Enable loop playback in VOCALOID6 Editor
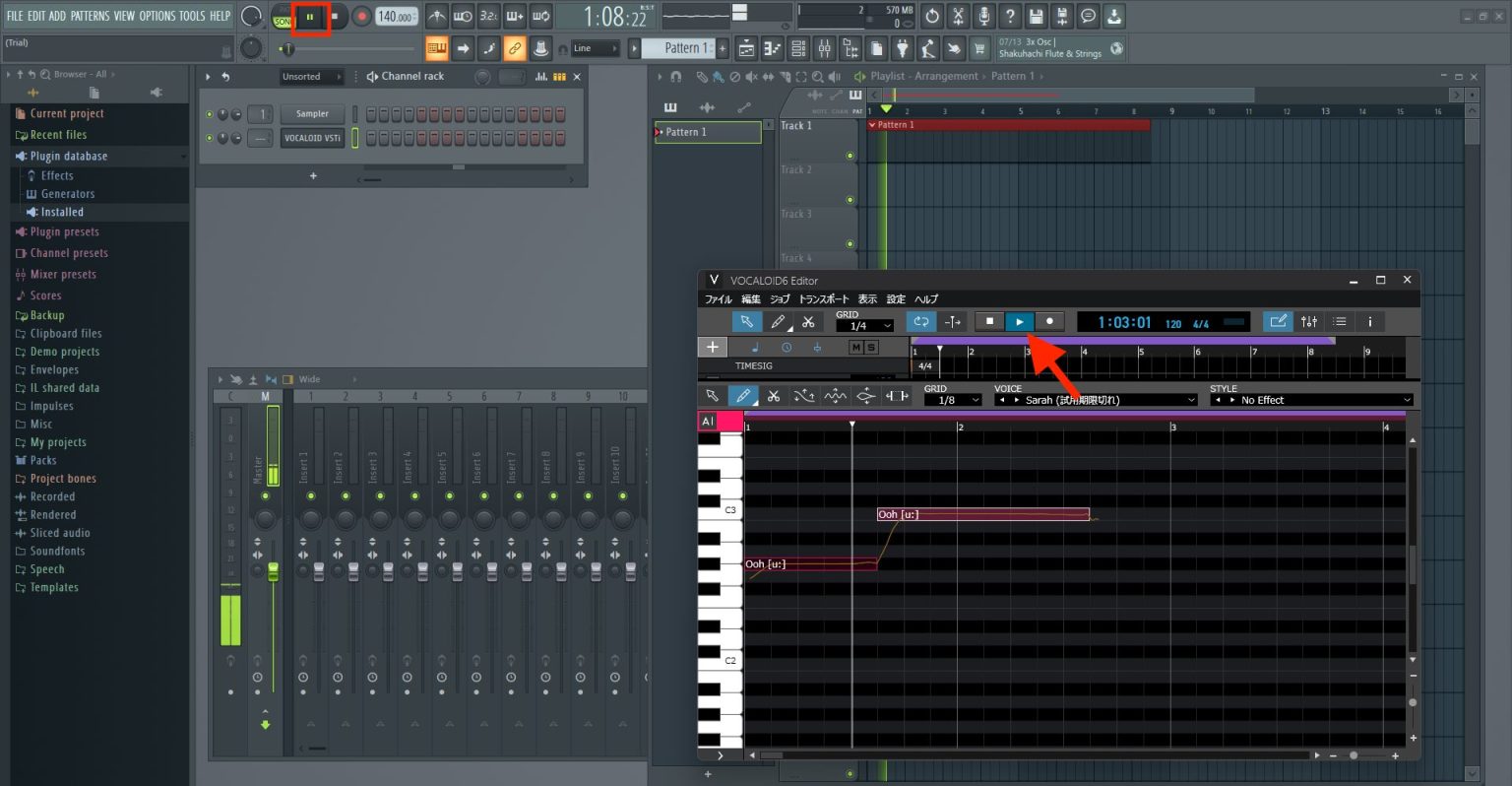This screenshot has height=786, width=1512. coord(921,321)
